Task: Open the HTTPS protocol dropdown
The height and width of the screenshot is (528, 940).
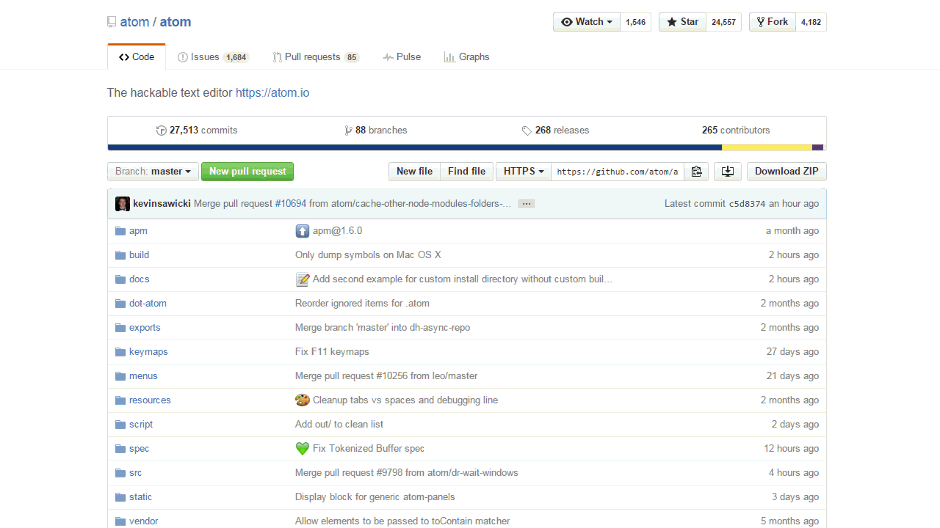Action: coord(523,171)
